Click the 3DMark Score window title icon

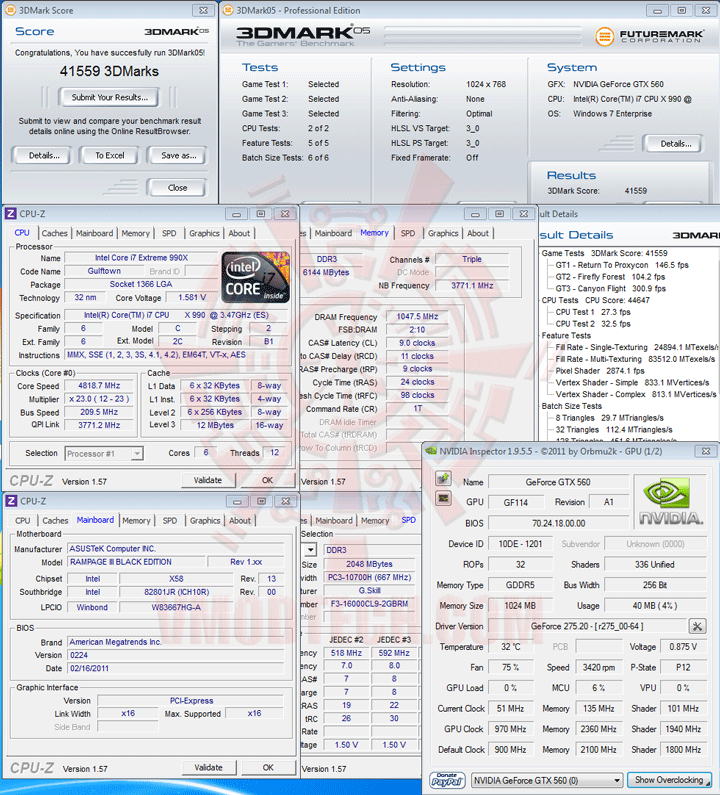tap(10, 10)
